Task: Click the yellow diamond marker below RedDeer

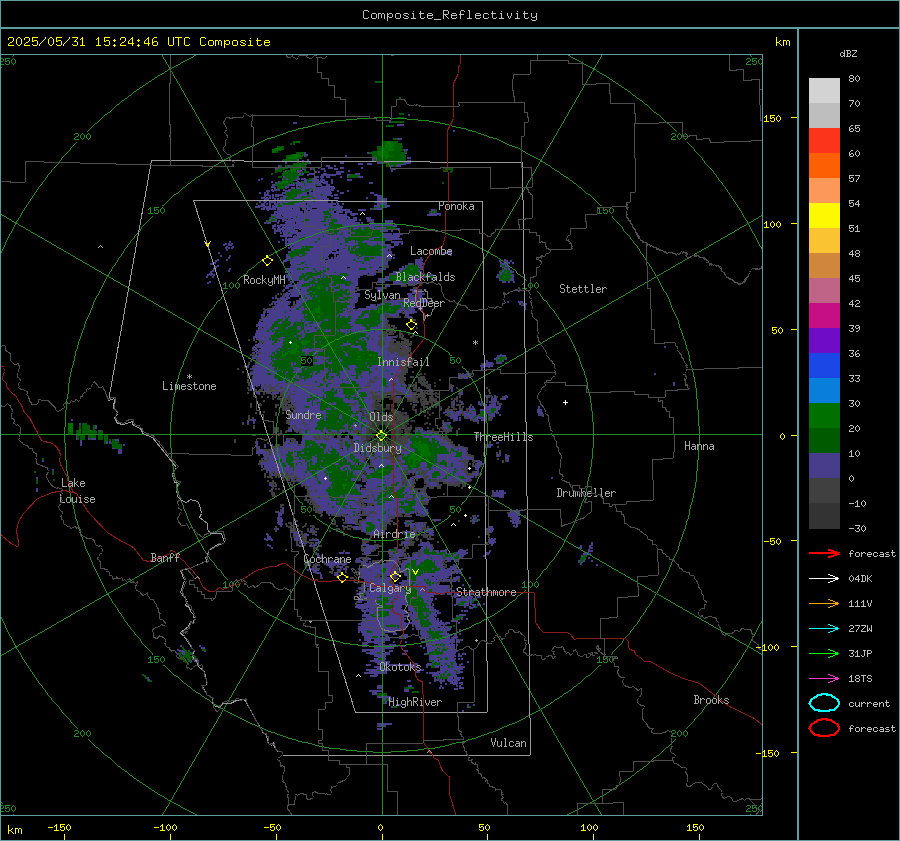Action: [x=411, y=325]
